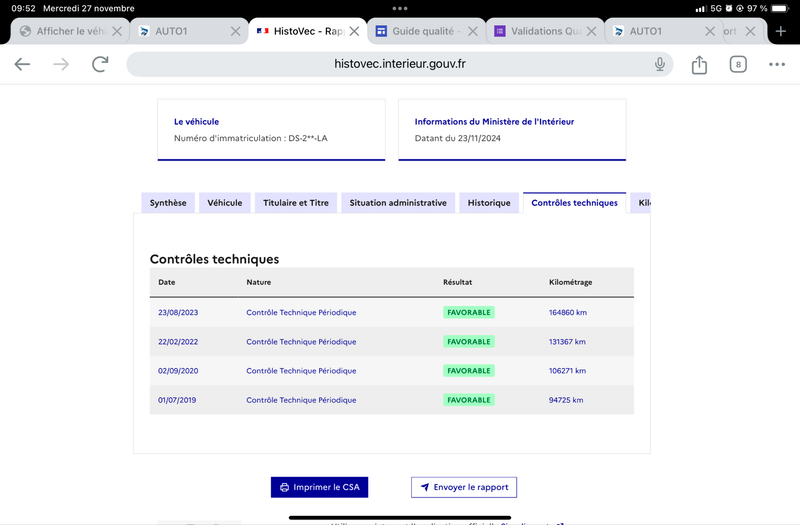Click the date 23/08/2023
The image size is (800, 525).
[x=178, y=312]
